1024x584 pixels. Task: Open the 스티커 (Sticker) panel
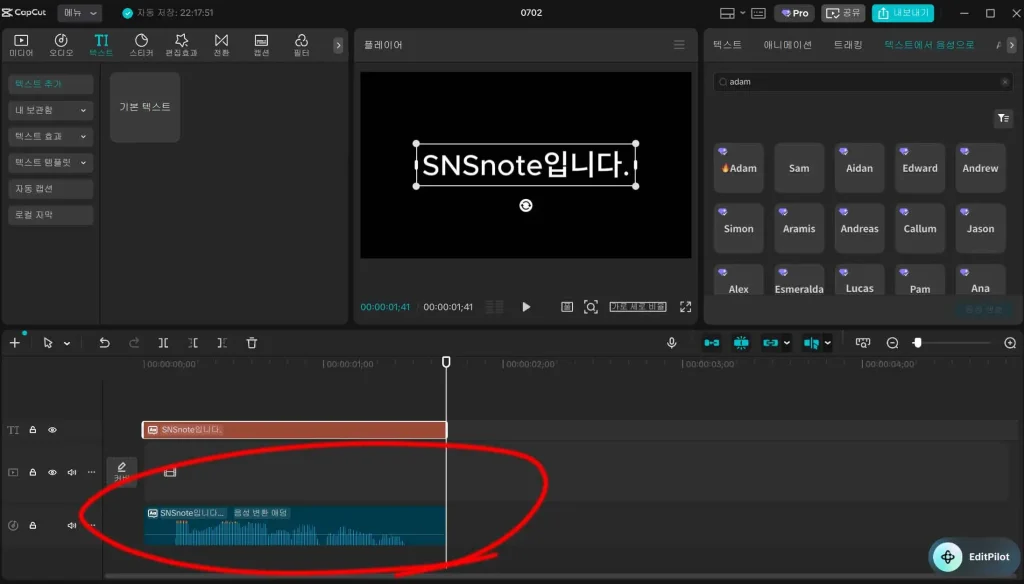pos(141,45)
